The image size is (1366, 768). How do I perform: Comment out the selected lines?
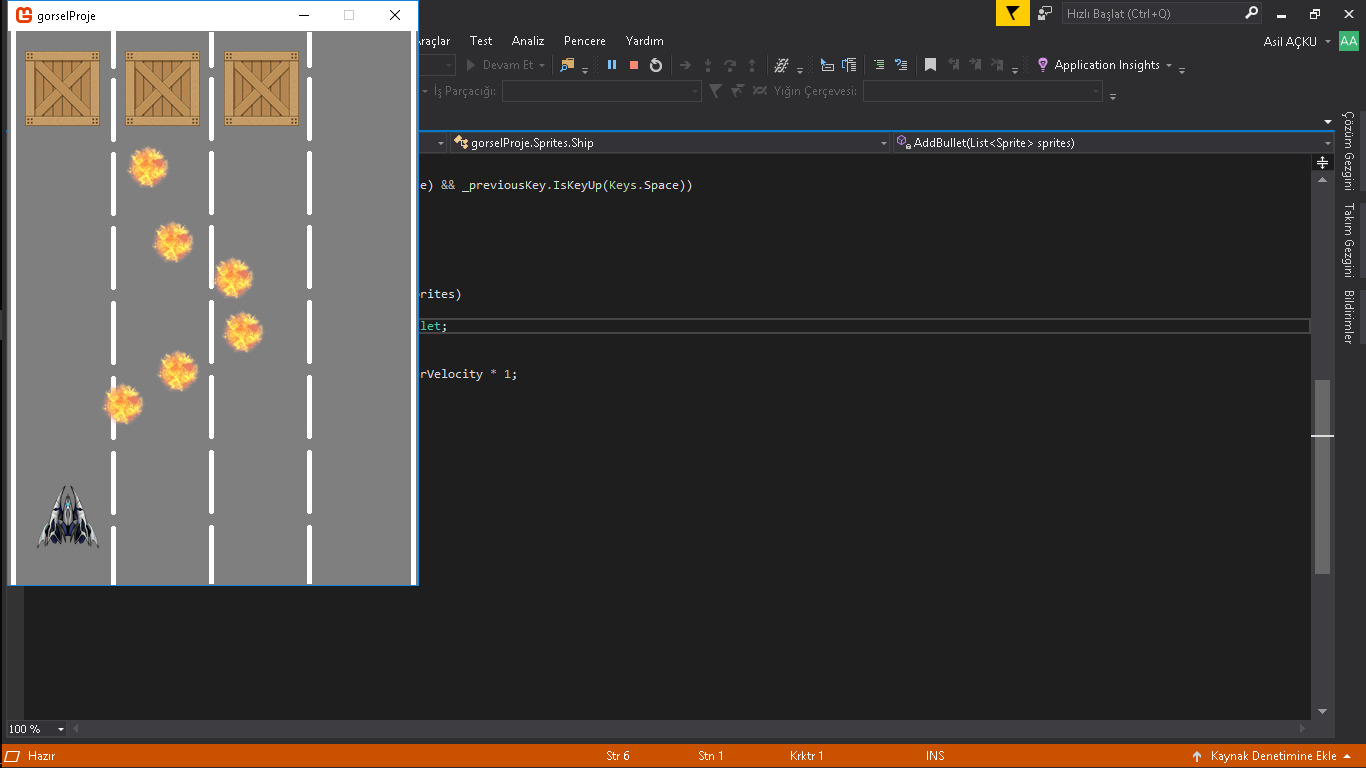(879, 65)
